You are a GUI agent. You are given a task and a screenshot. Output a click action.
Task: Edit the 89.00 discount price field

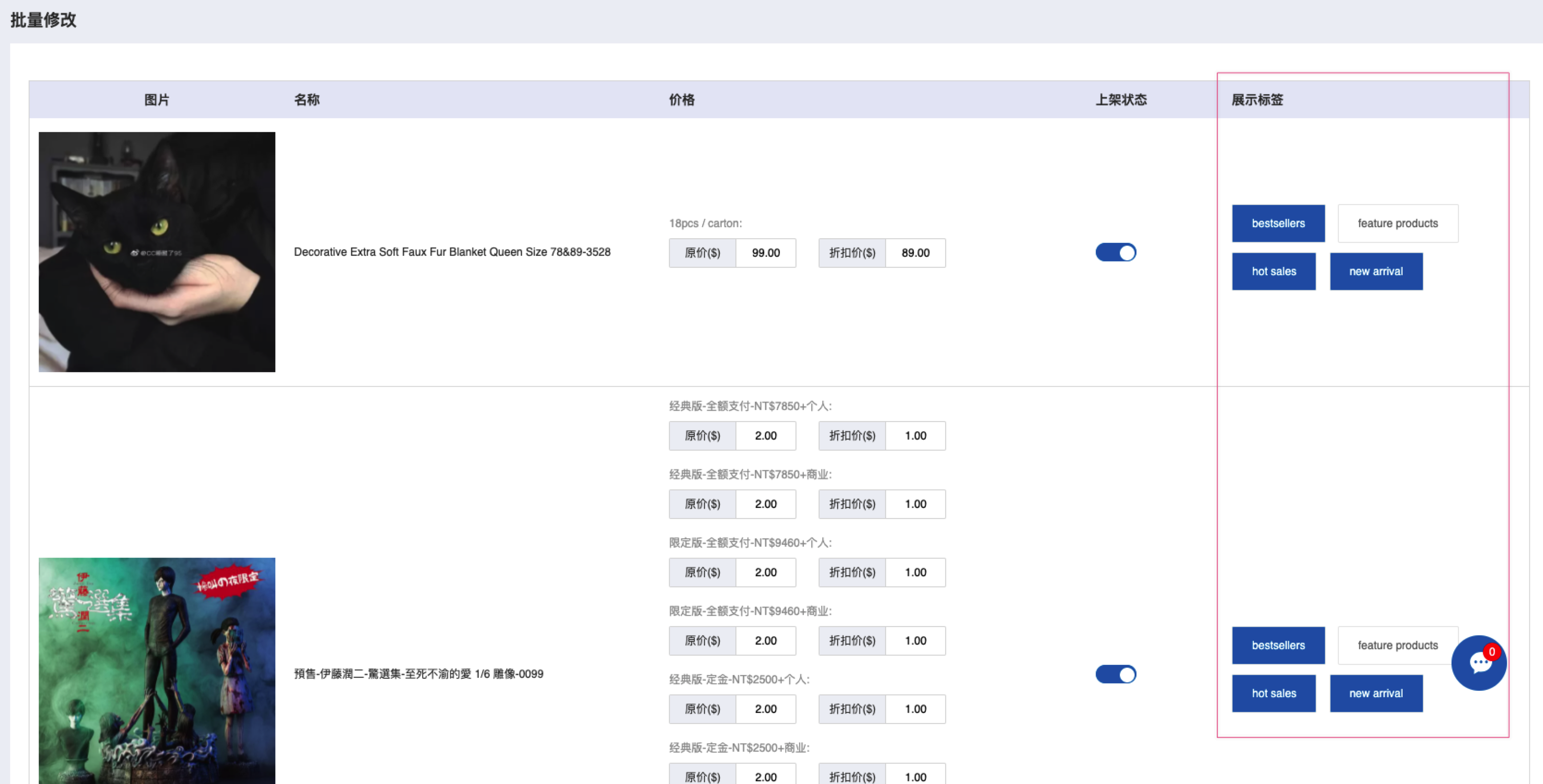point(915,253)
